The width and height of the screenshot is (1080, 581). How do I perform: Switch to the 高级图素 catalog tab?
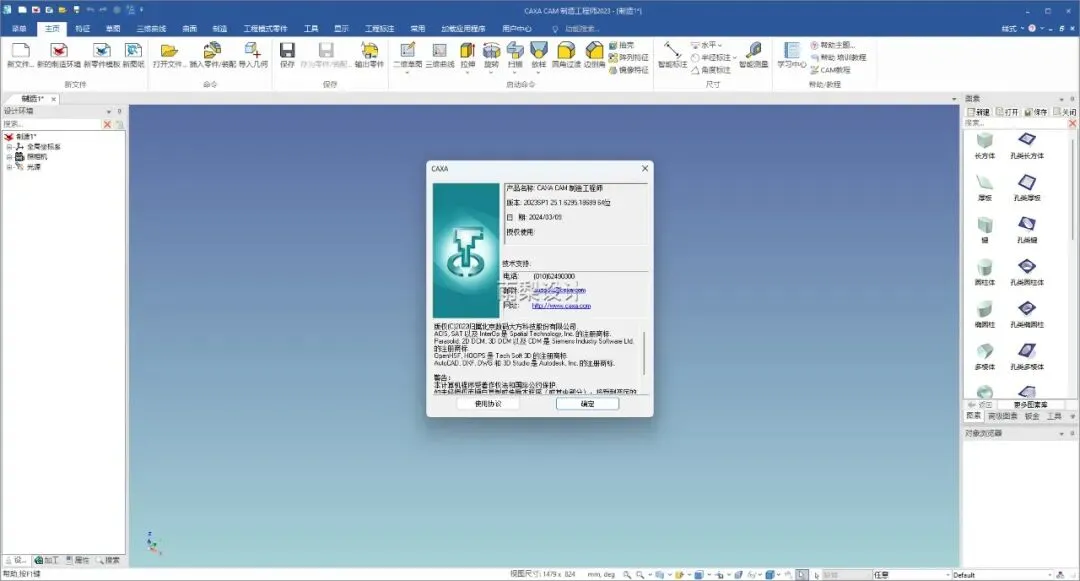(x=1003, y=416)
